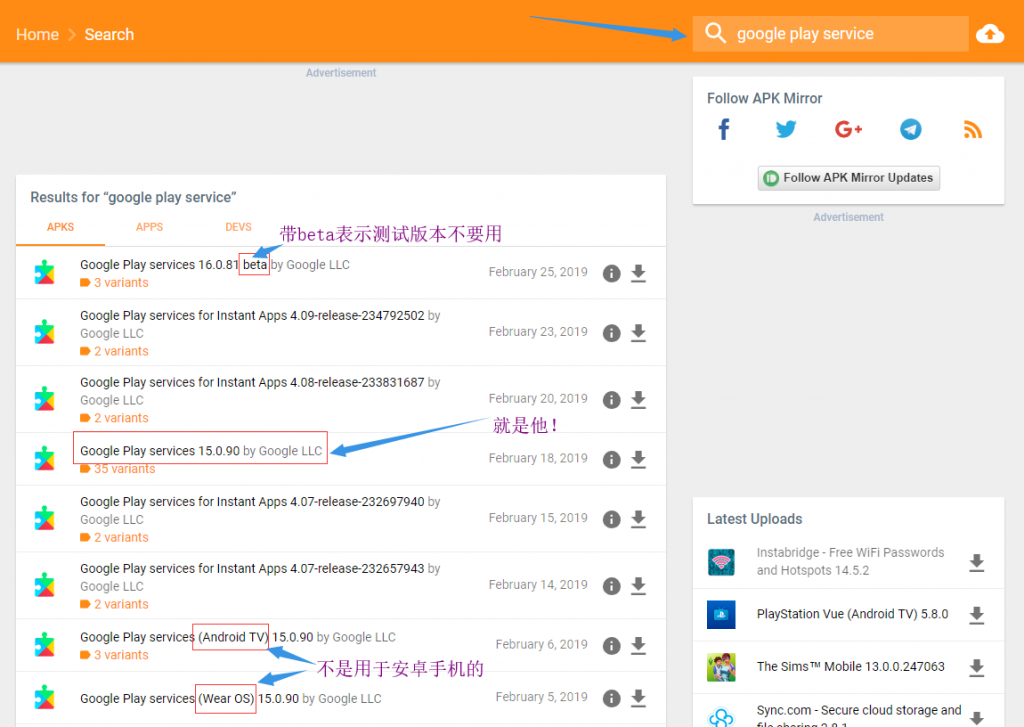Switch to the APPS results tab
The image size is (1024, 727).
(x=150, y=227)
